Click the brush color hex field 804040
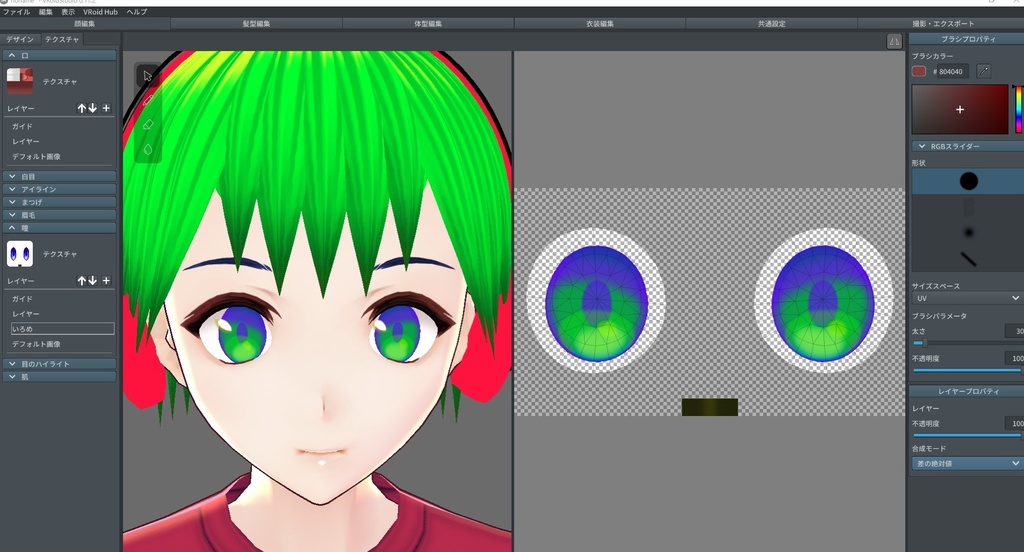 [x=953, y=71]
